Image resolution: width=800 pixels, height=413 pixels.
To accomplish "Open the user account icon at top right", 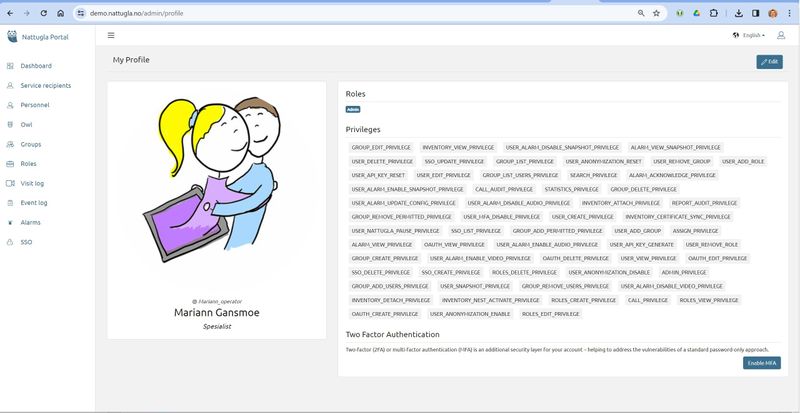I will [781, 35].
